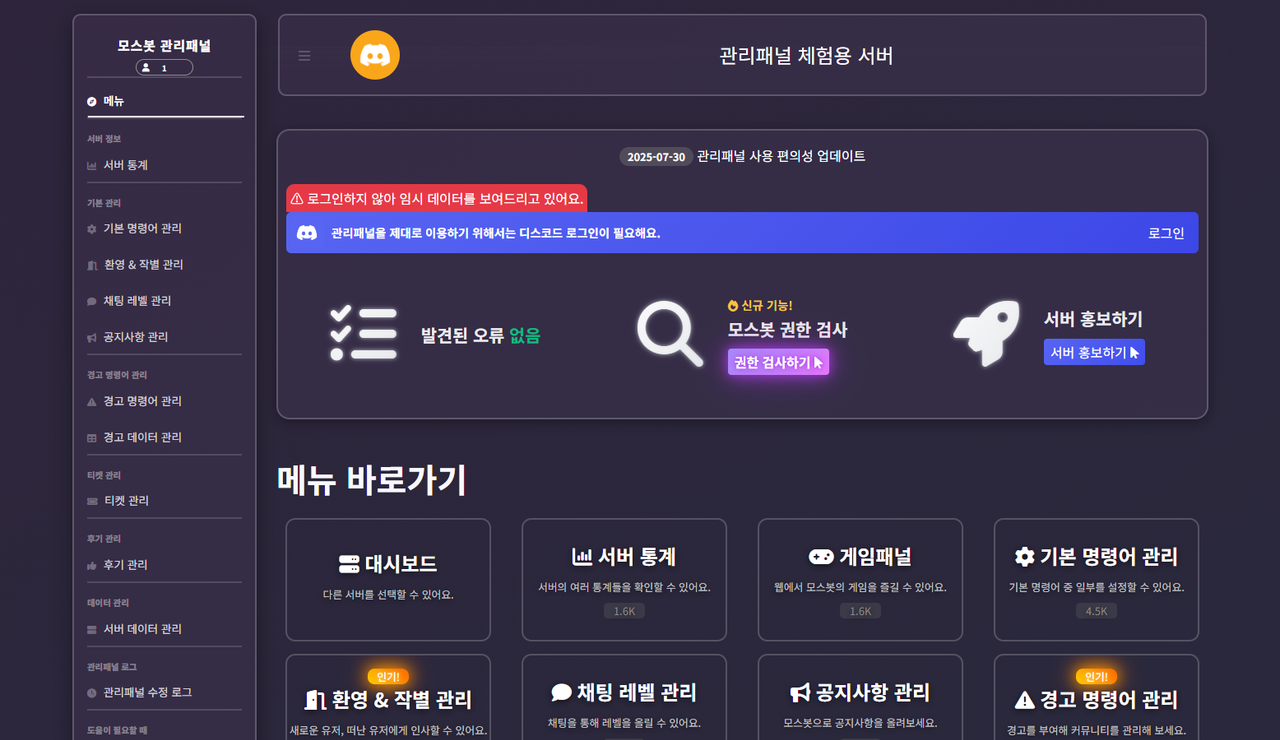Click the user count badge under 모스봇 관리패널
Screen dimensions: 1280x740
(164, 68)
